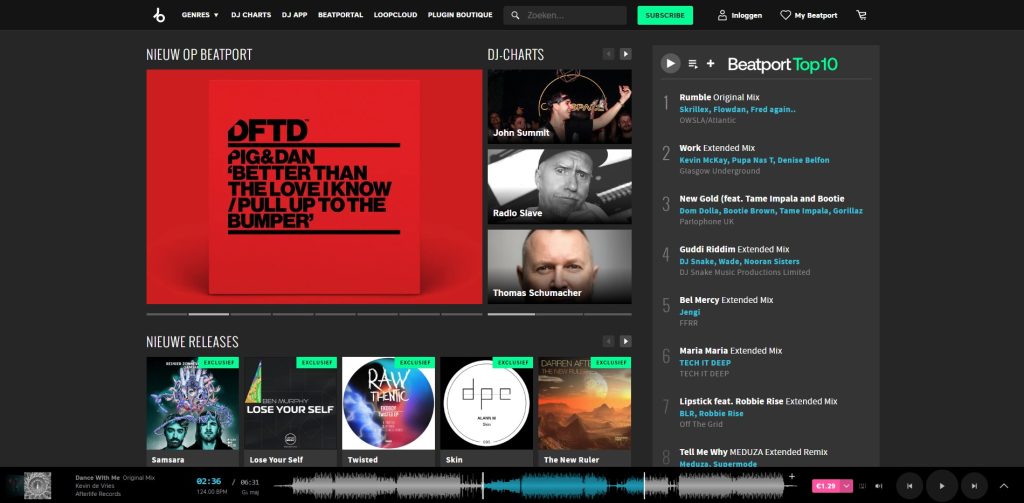Image resolution: width=1024 pixels, height=503 pixels.
Task: Open artist Jengi
Action: tap(690, 312)
